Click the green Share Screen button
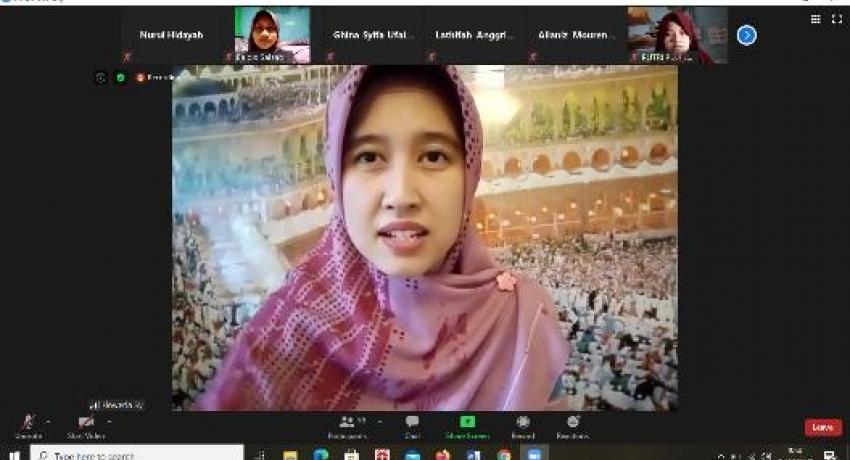This screenshot has height=460, width=850. (x=467, y=426)
